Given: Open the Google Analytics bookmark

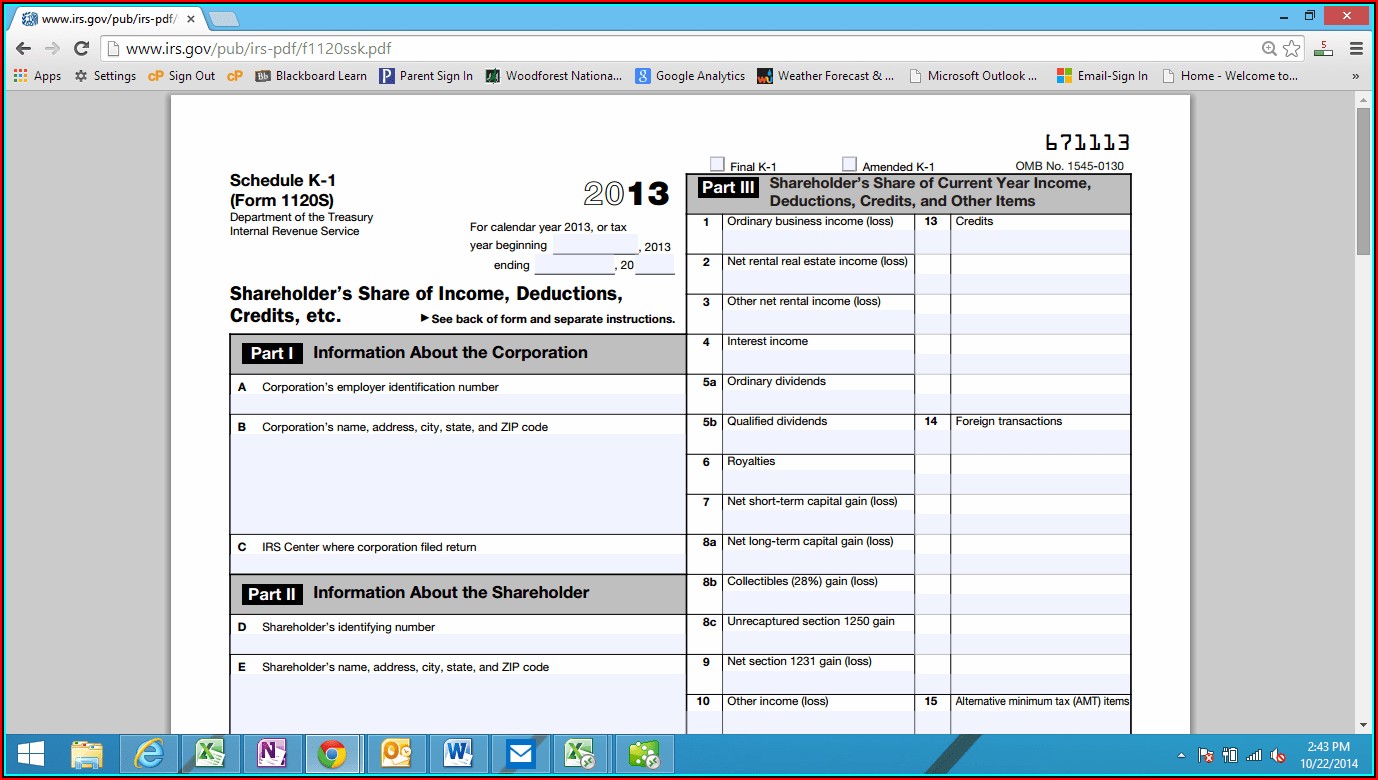Looking at the screenshot, I should 690,76.
